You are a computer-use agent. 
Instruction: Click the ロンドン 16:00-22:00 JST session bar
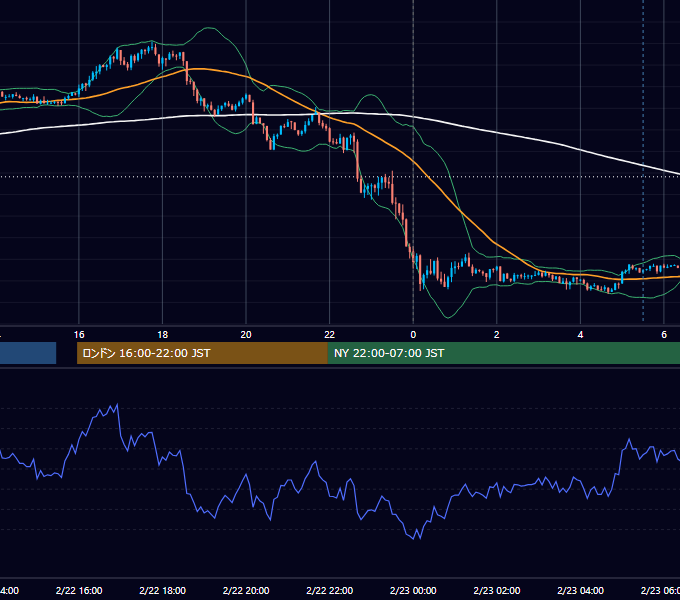coord(202,353)
